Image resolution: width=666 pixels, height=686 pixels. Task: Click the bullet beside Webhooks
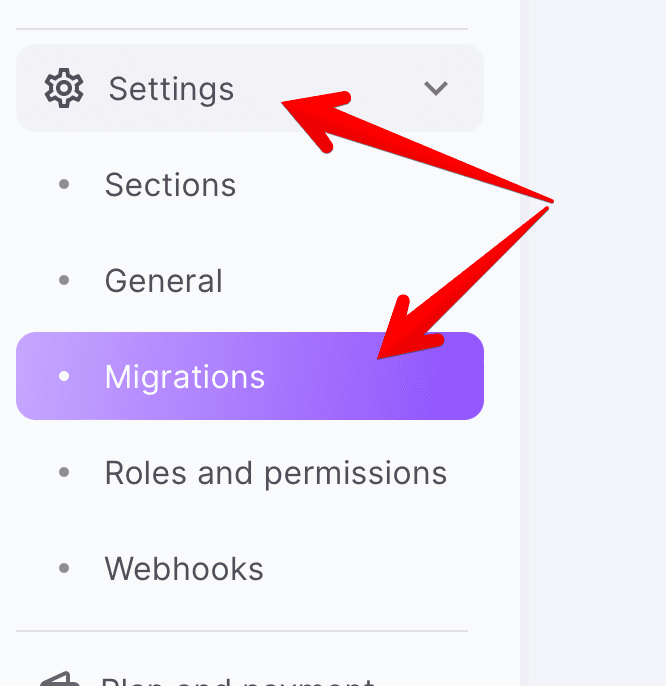(65, 569)
